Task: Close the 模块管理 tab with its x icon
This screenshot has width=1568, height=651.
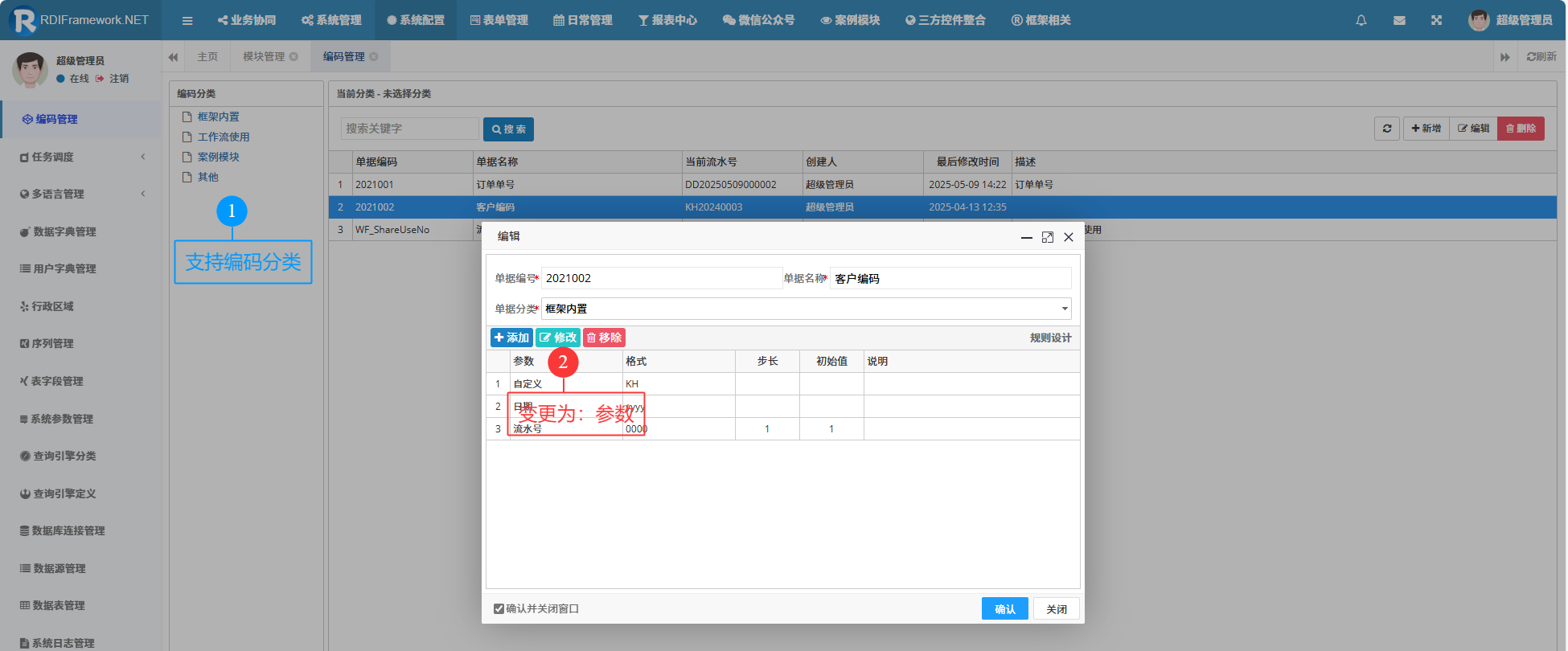Action: [x=293, y=56]
